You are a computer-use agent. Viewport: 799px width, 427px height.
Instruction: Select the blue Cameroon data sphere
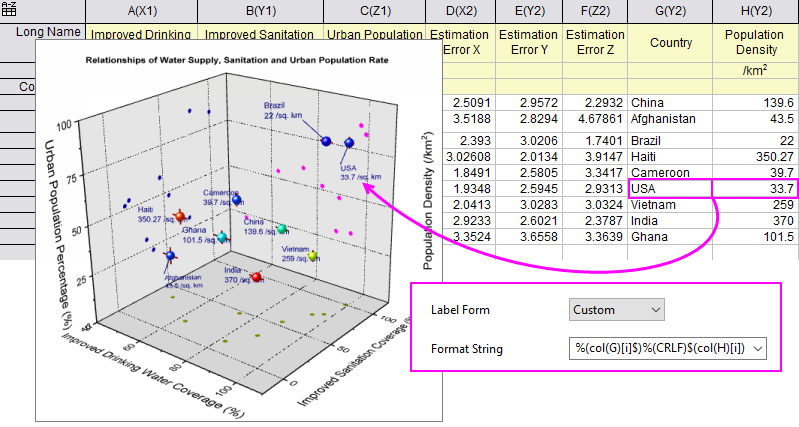[x=237, y=200]
